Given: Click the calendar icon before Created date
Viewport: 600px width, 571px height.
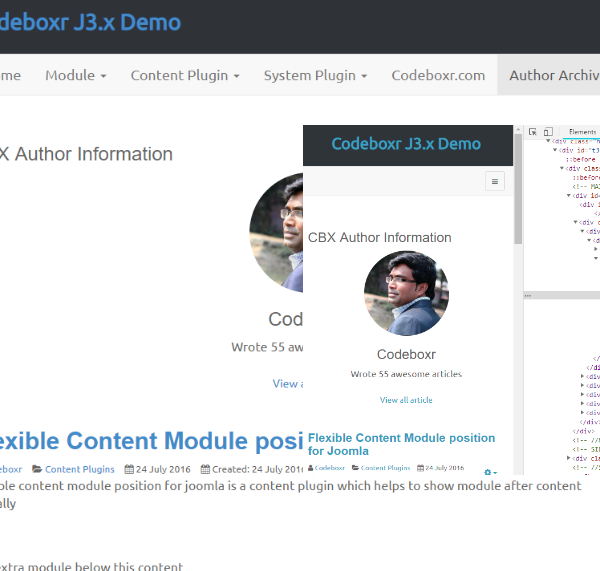Looking at the screenshot, I should [x=205, y=469].
